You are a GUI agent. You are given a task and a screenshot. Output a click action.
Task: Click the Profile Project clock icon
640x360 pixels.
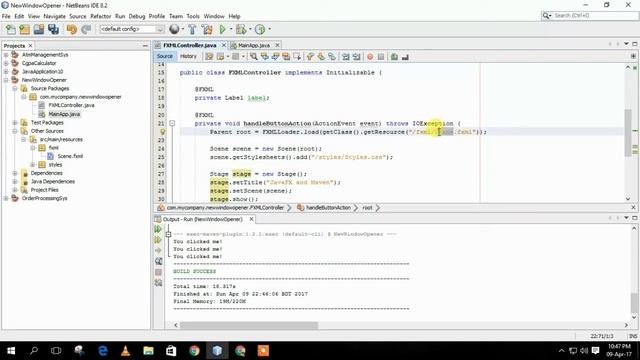(x=260, y=29)
